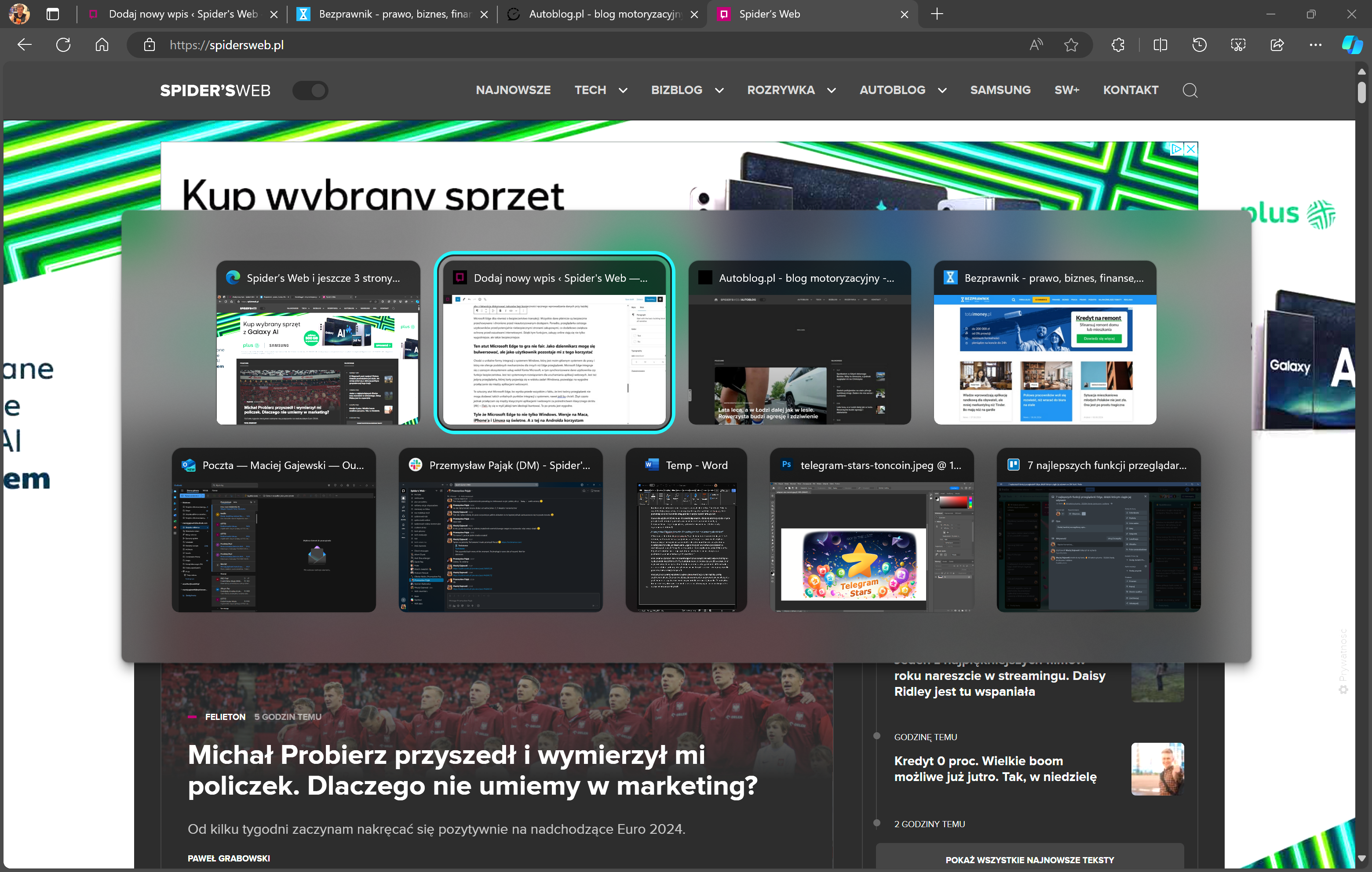The image size is (1372, 872).
Task: Switch to 7 najlepszych funkcji Trello thumbnail
Action: (1098, 530)
